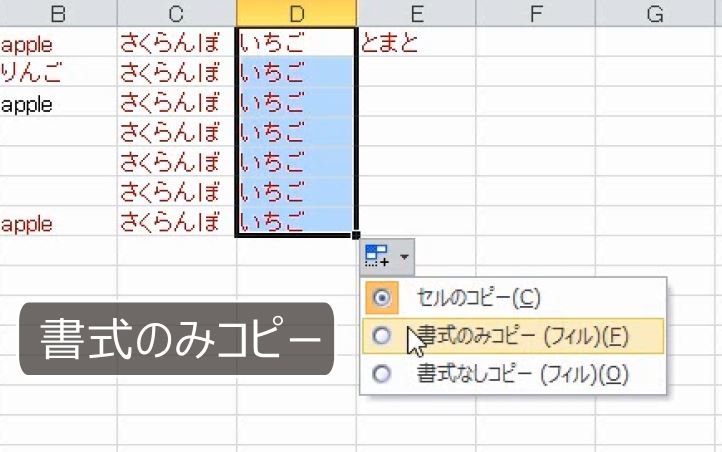Screen dimensions: 722x452
Task: Select column E header
Action: coord(417,13)
